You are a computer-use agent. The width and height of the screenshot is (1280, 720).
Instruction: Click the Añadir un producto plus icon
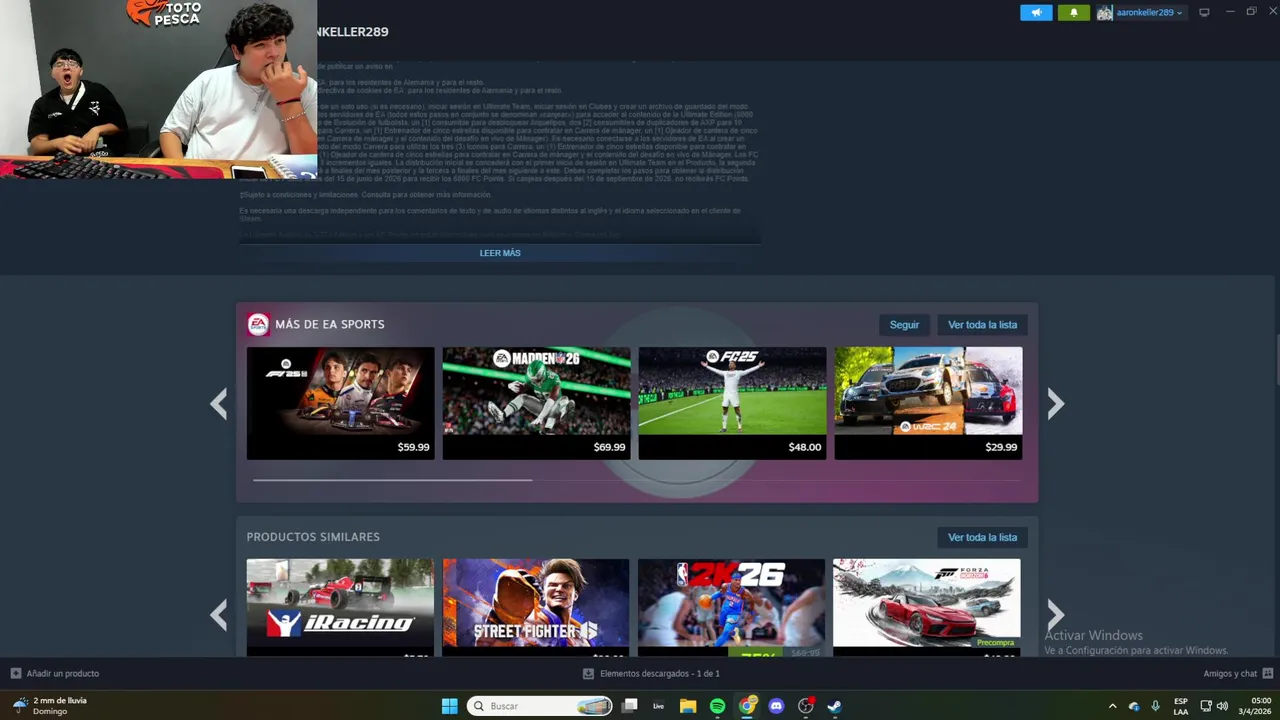(x=16, y=674)
